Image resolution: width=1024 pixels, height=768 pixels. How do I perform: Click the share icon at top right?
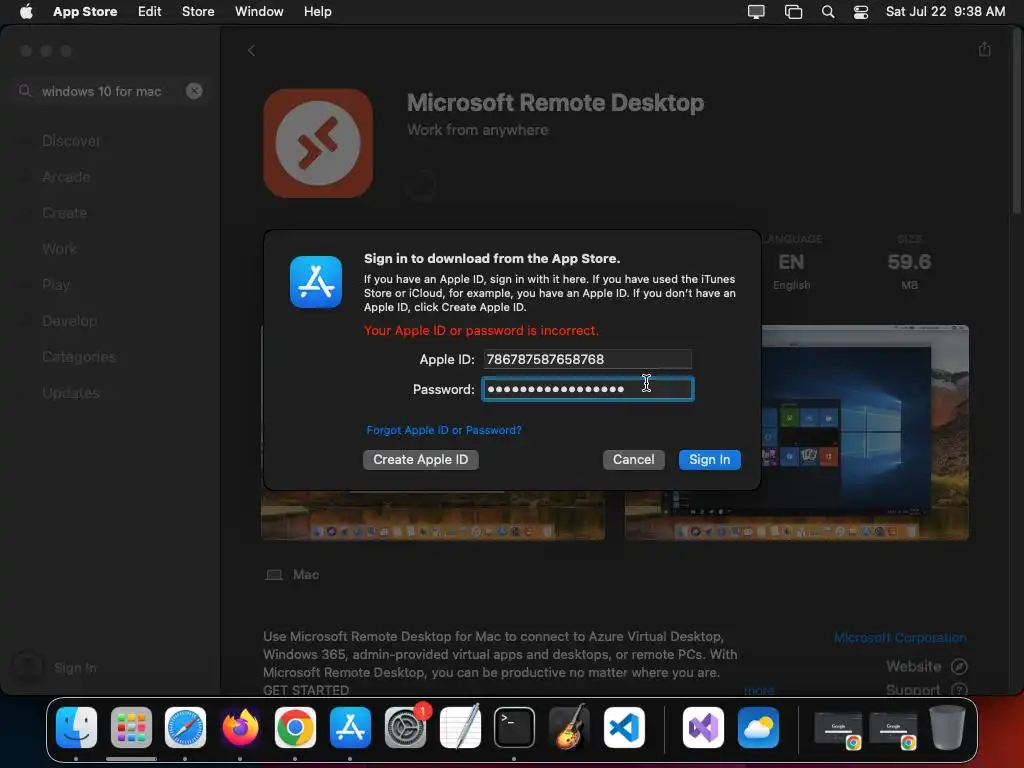click(985, 50)
